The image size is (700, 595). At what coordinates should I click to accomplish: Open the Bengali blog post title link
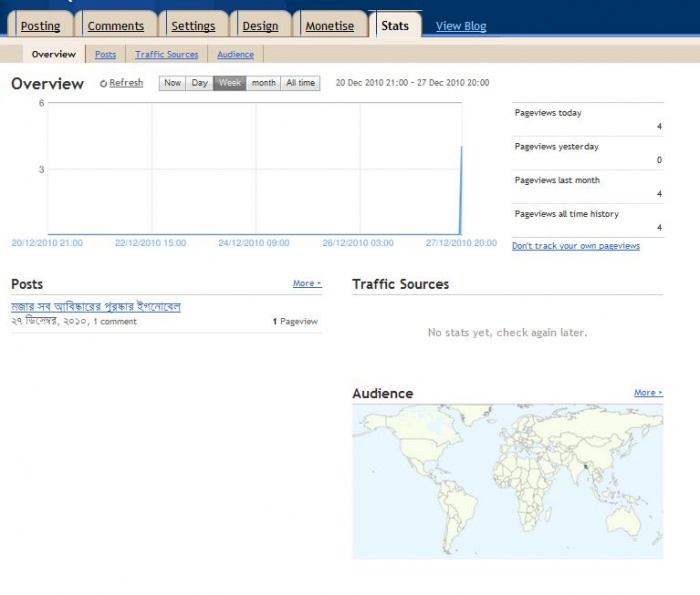point(96,307)
